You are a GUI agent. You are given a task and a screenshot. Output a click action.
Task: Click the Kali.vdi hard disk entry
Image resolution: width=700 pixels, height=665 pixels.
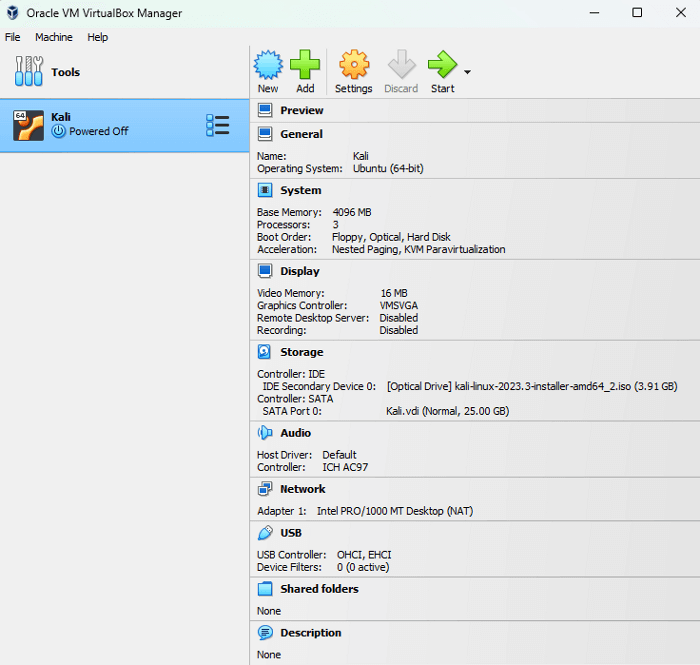(447, 411)
